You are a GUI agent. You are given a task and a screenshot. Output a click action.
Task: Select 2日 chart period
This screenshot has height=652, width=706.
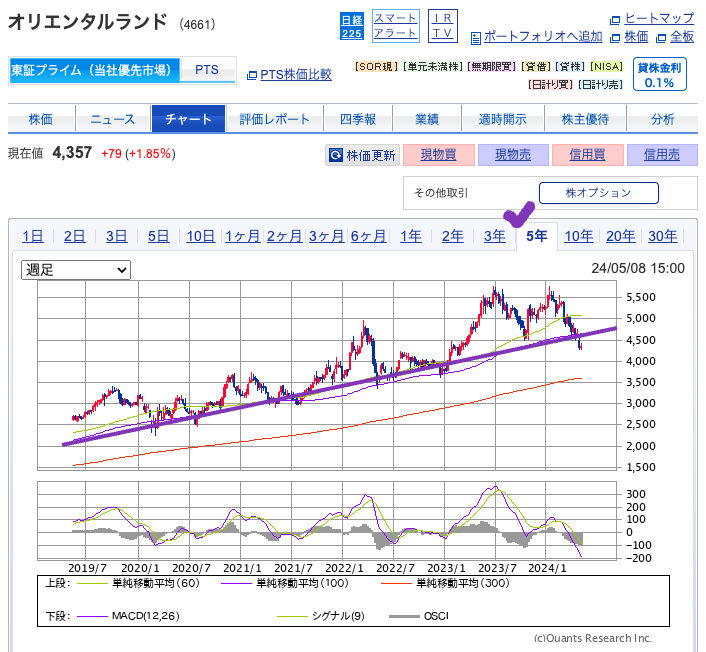(x=75, y=236)
